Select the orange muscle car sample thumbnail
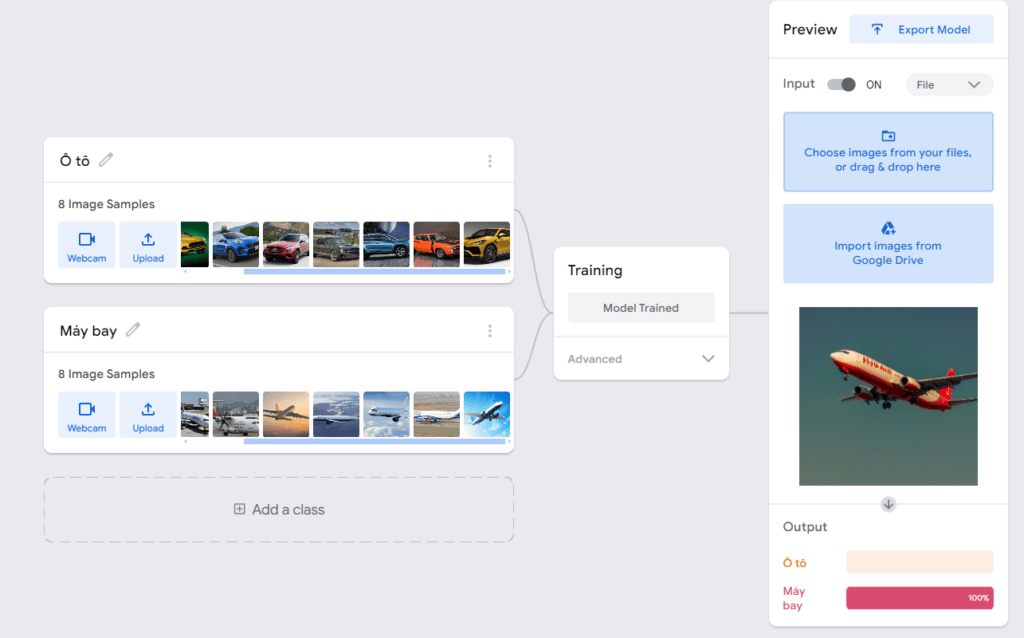Screen dimensions: 1024x638 (x=436, y=244)
